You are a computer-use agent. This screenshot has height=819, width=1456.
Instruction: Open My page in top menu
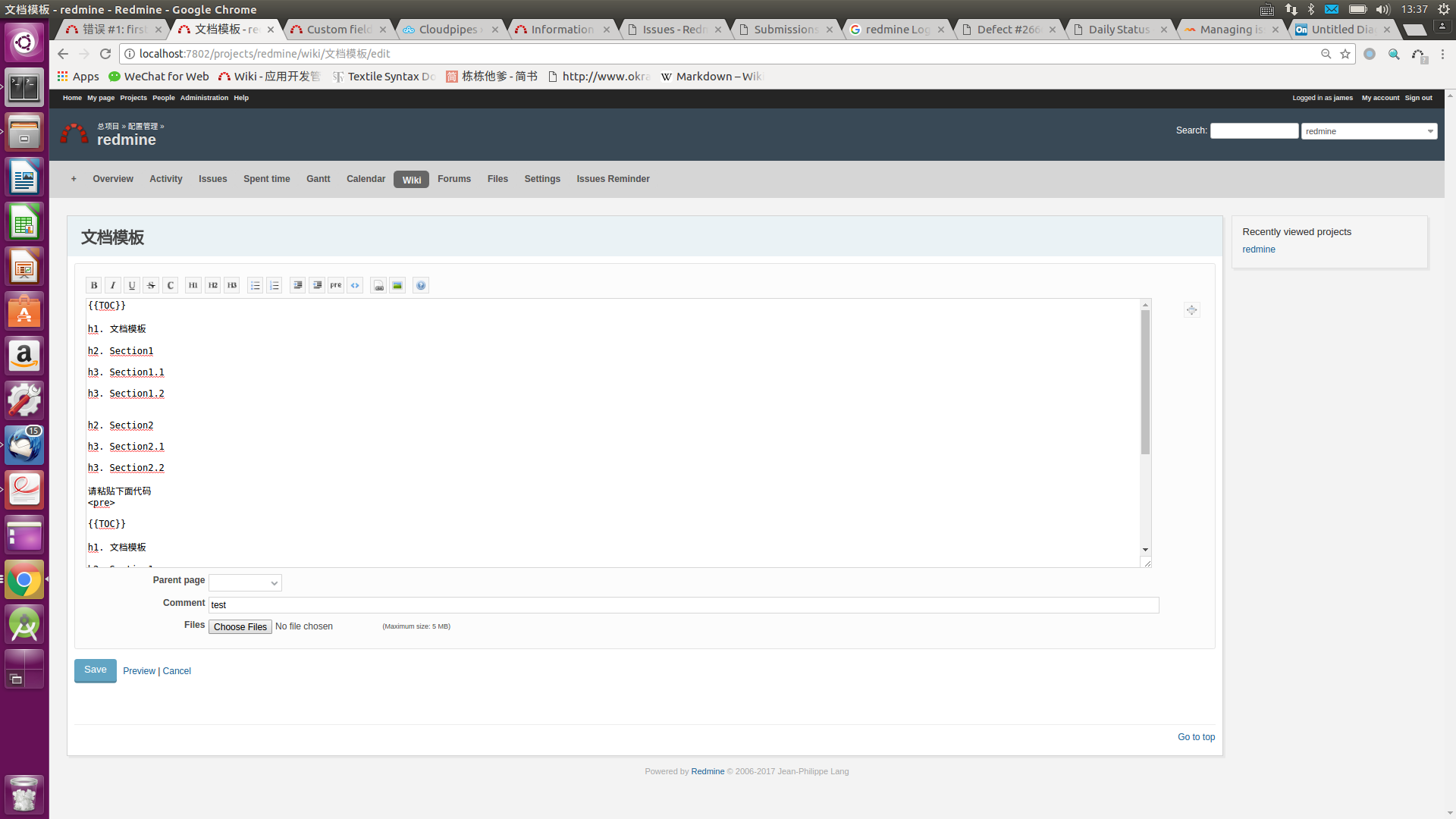pos(101,98)
